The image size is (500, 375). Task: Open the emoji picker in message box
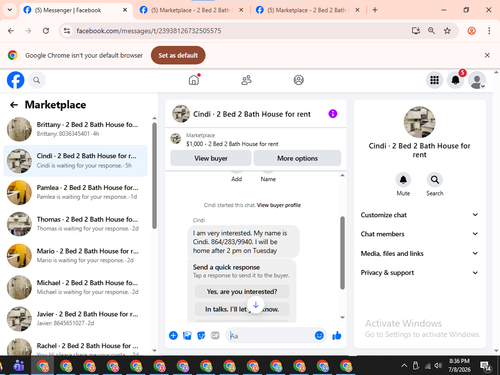point(319,335)
